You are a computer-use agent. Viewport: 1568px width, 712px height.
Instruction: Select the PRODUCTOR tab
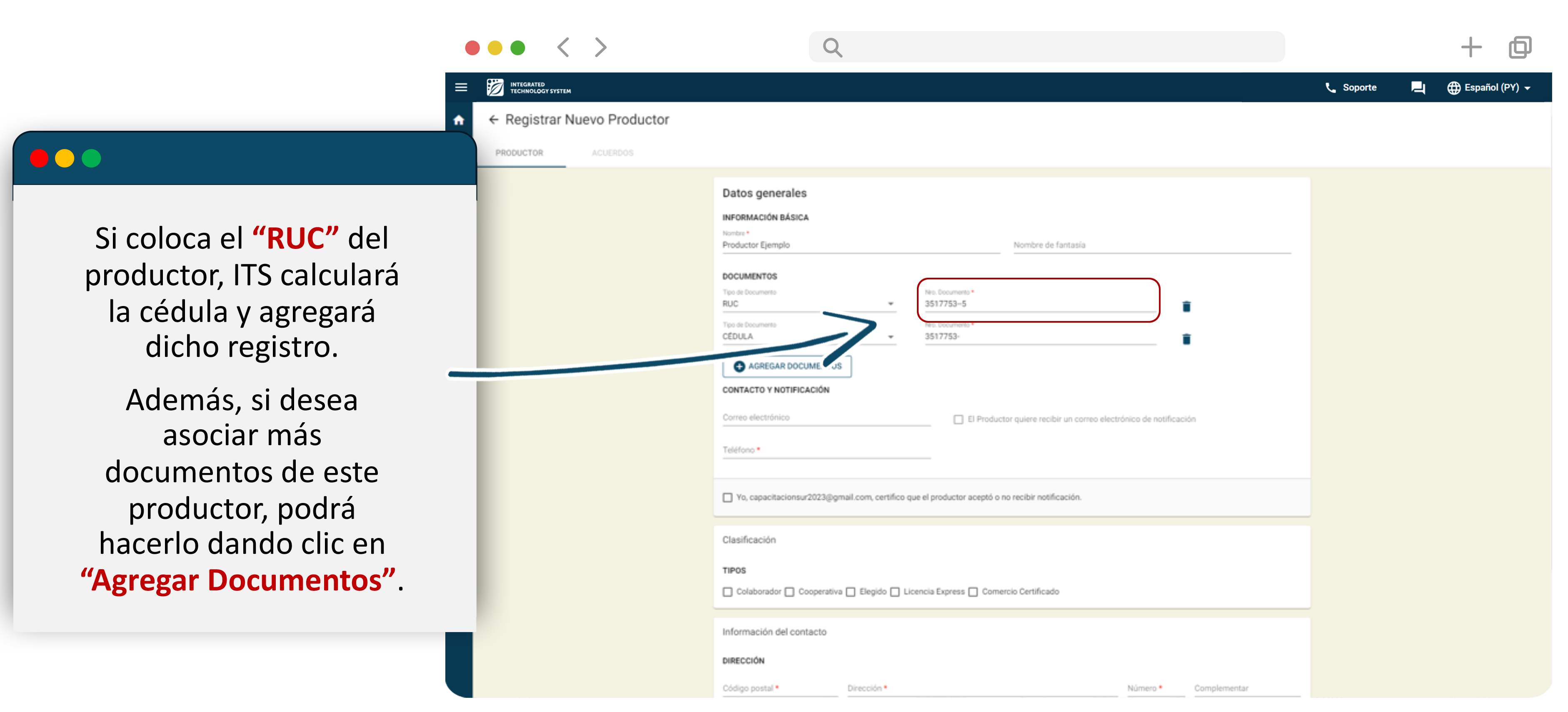[519, 153]
